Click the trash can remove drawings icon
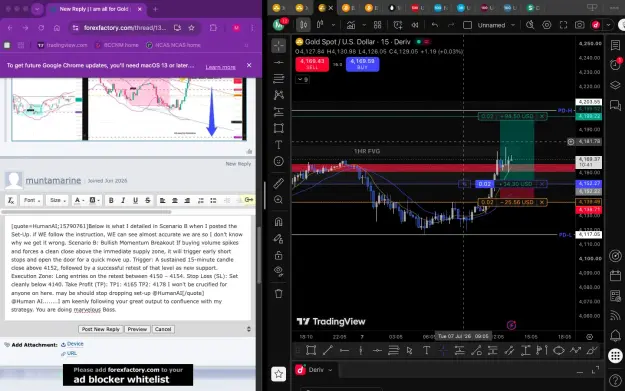This screenshot has height=391, width=625. (279, 294)
